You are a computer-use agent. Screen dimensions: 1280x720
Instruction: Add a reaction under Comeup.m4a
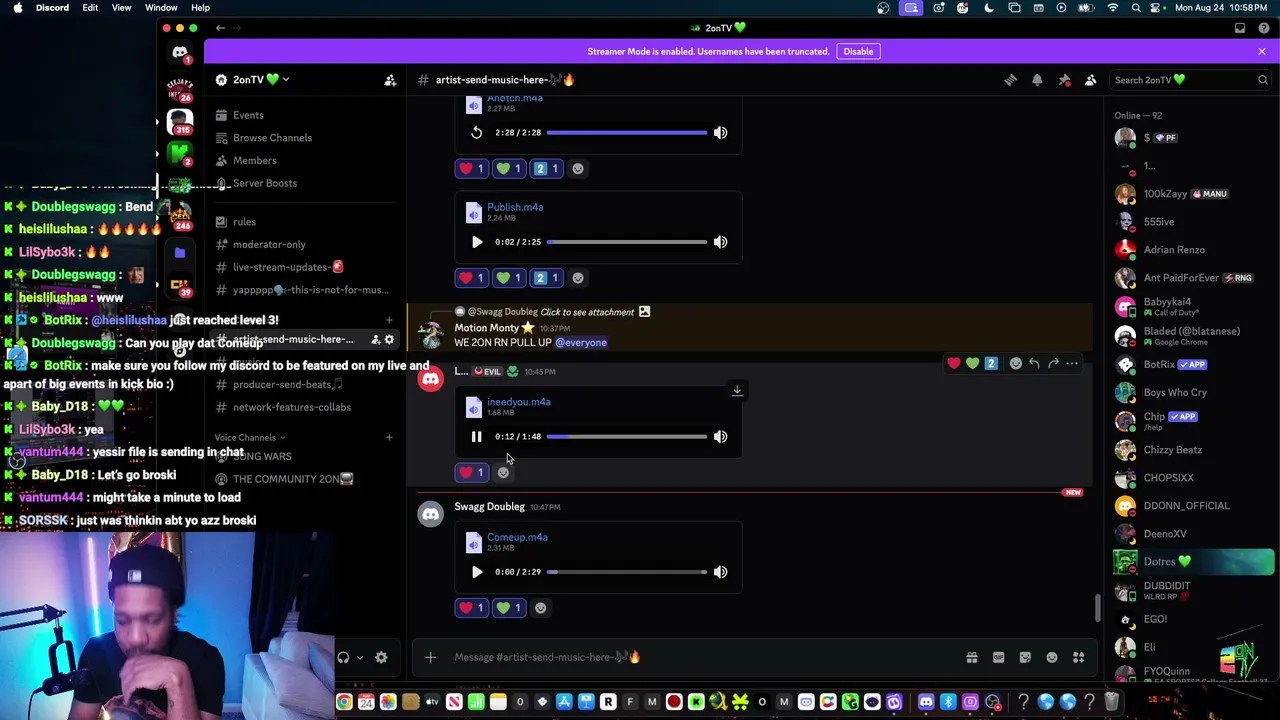point(541,608)
